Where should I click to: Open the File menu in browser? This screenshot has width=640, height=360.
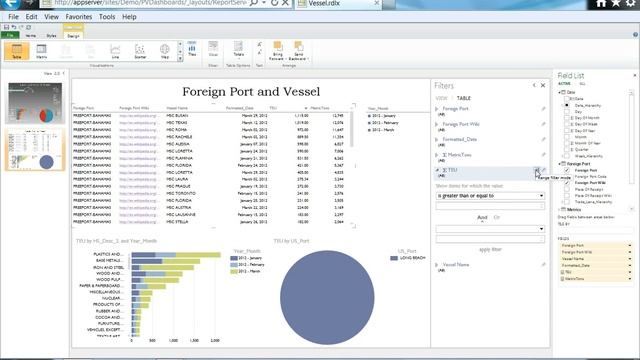coord(13,17)
